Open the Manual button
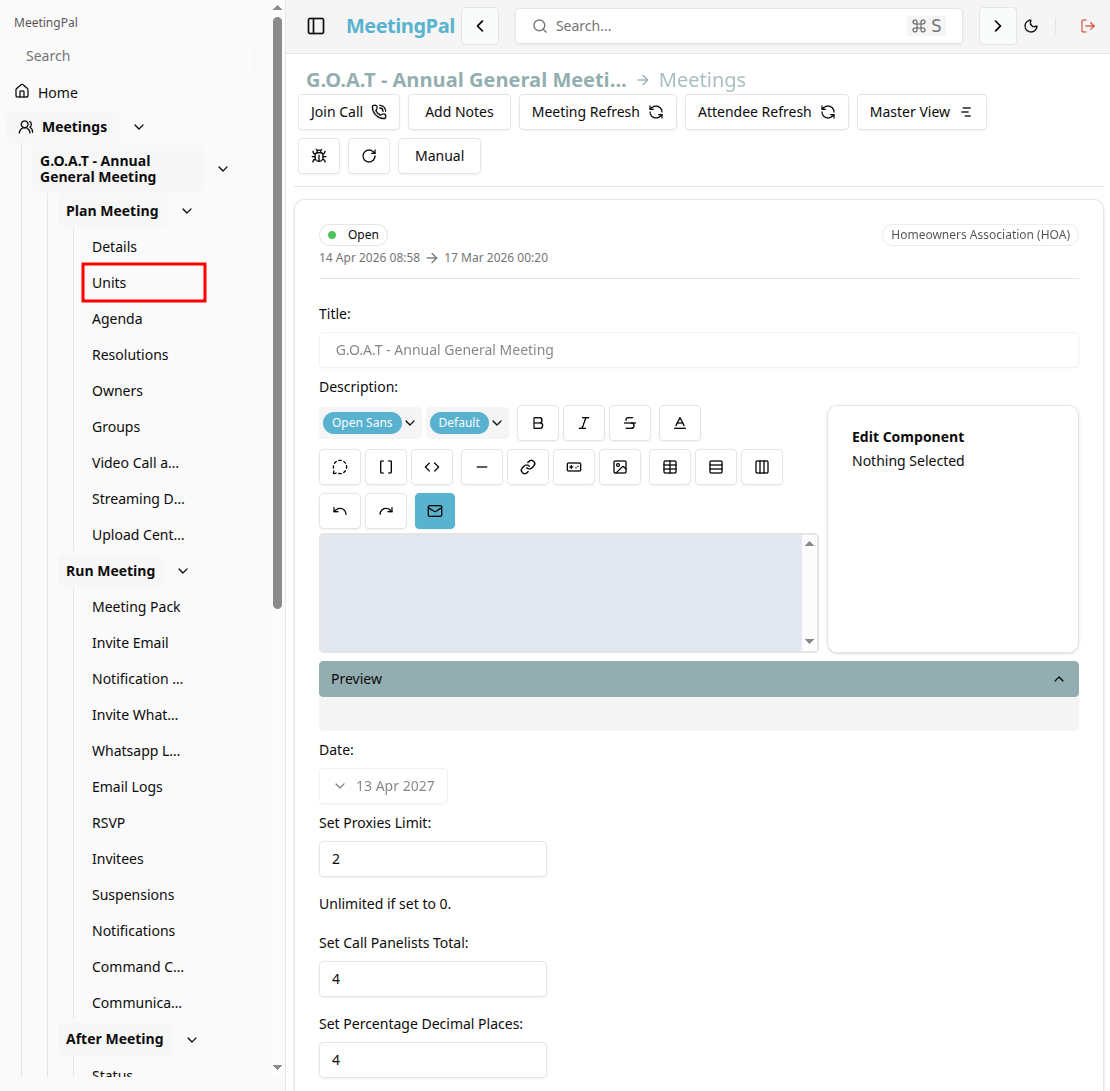1110x1091 pixels. [x=440, y=156]
